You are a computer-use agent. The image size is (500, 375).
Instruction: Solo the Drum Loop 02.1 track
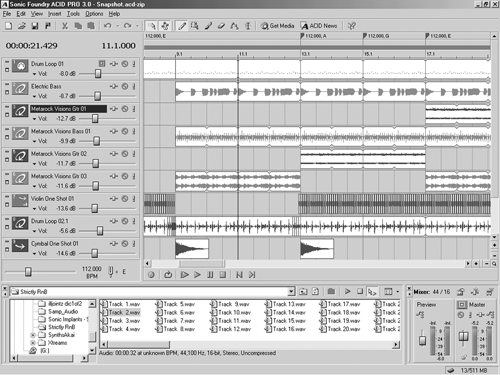tap(134, 221)
